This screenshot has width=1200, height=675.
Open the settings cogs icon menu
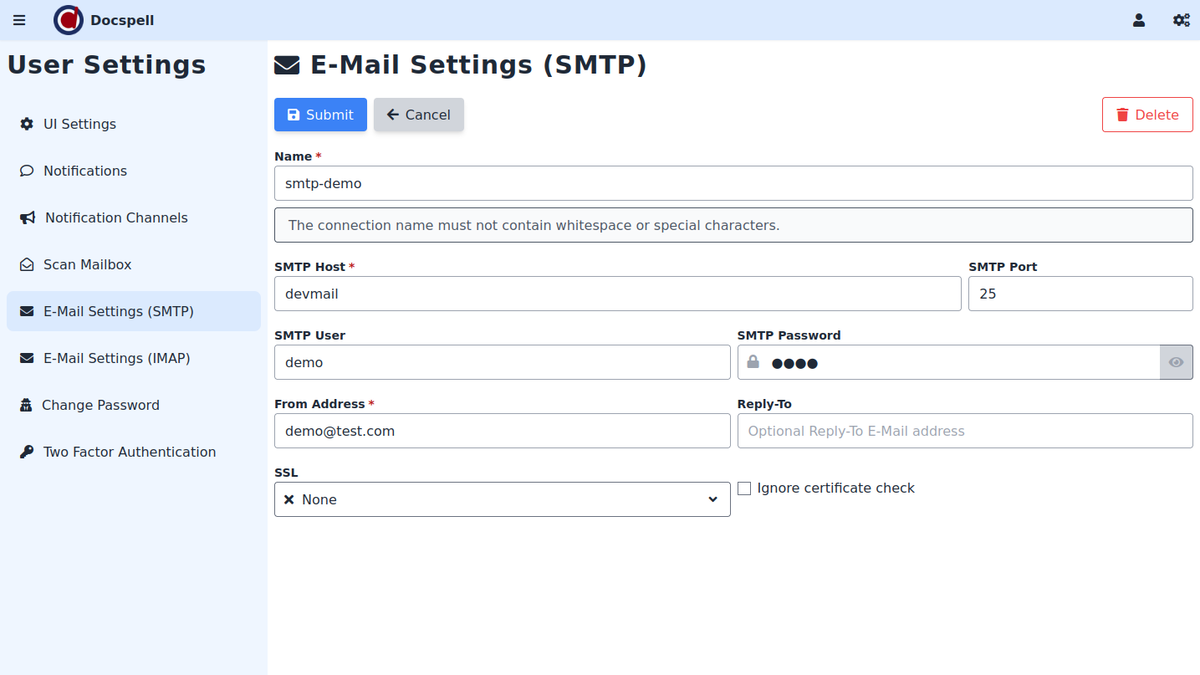click(x=1181, y=20)
